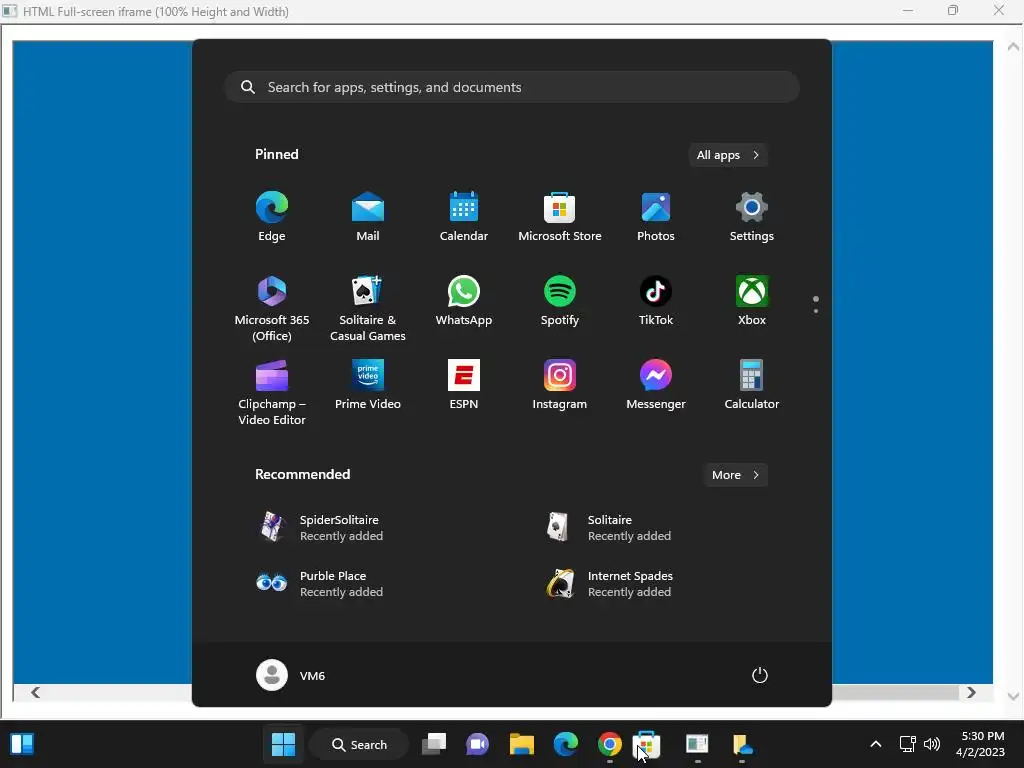Open Widgets button on taskbar
The height and width of the screenshot is (768, 1024).
coord(22,744)
